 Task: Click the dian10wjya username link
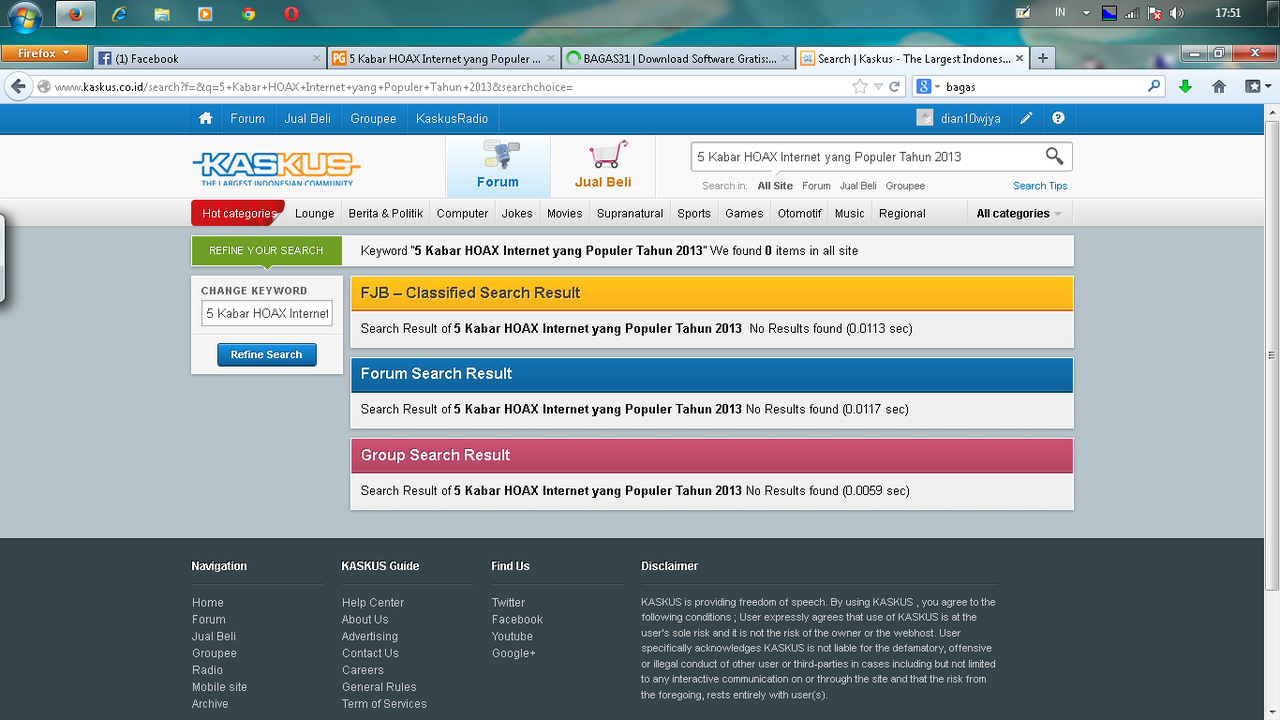tap(970, 118)
